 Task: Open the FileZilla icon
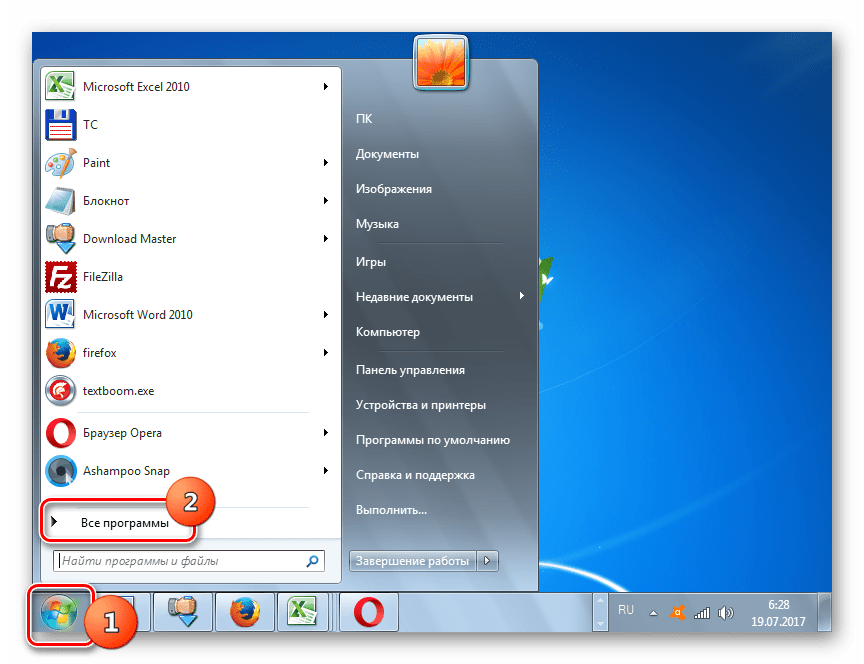pyautogui.click(x=60, y=277)
